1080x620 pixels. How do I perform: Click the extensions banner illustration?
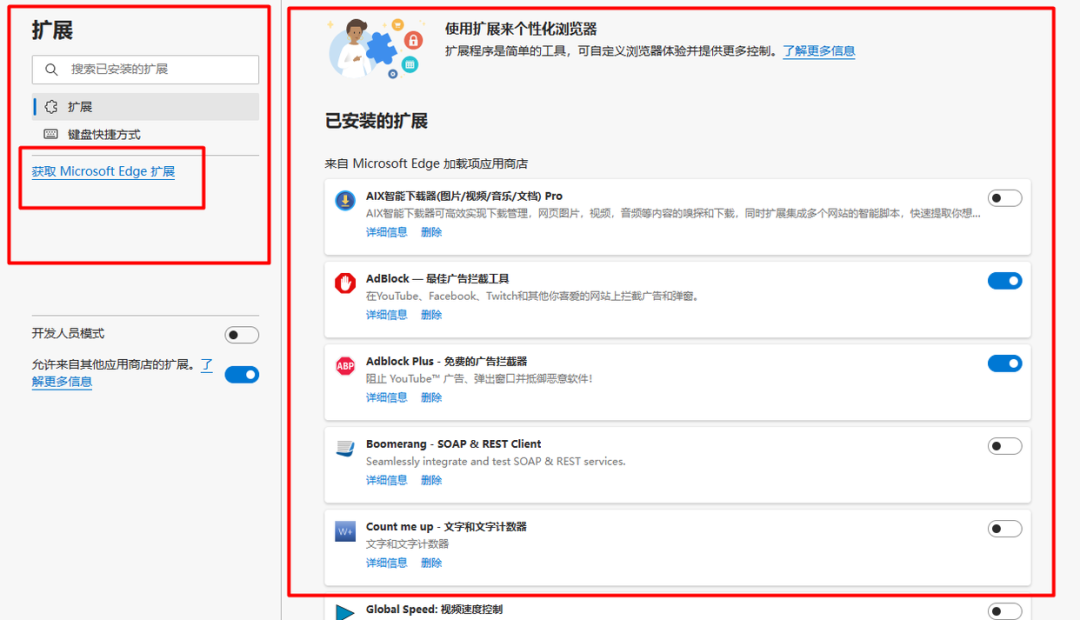coord(376,48)
